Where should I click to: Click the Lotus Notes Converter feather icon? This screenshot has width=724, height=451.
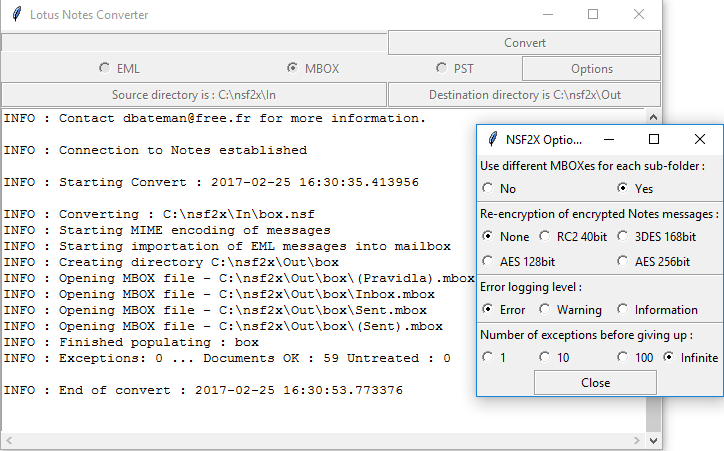(x=17, y=14)
